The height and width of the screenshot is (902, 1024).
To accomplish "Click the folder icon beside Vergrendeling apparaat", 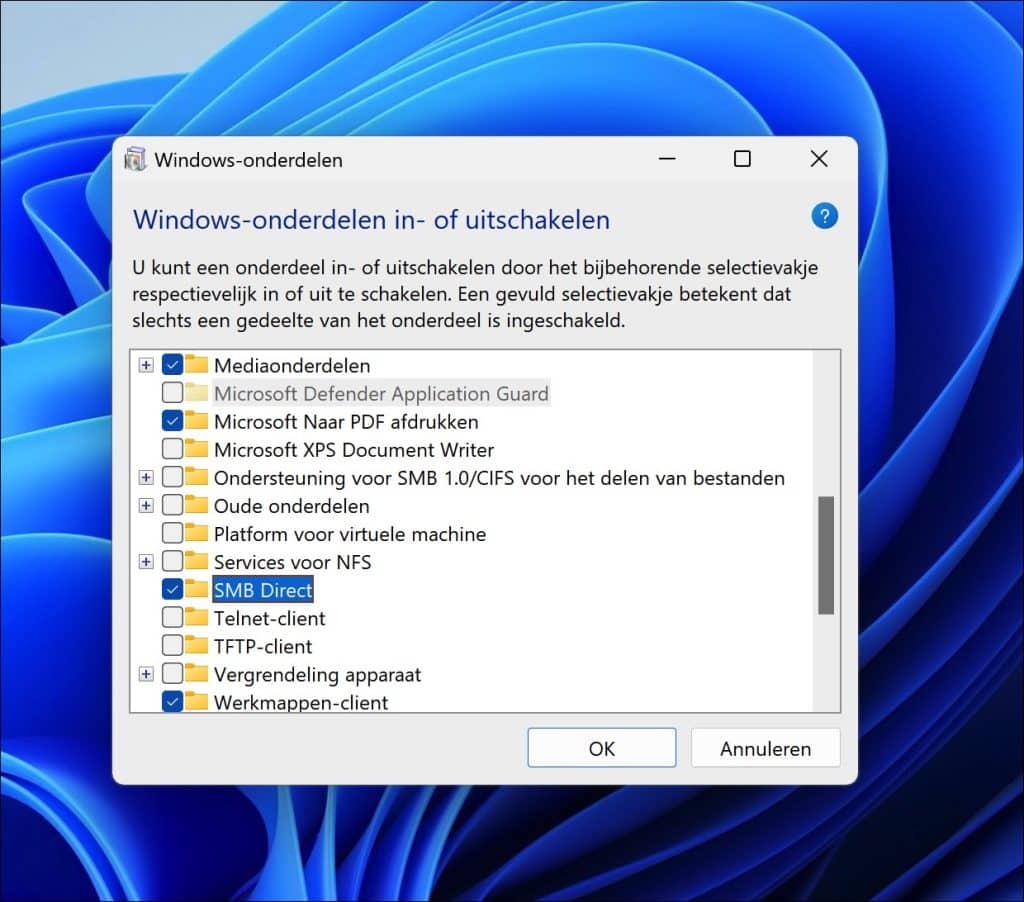I will point(196,673).
